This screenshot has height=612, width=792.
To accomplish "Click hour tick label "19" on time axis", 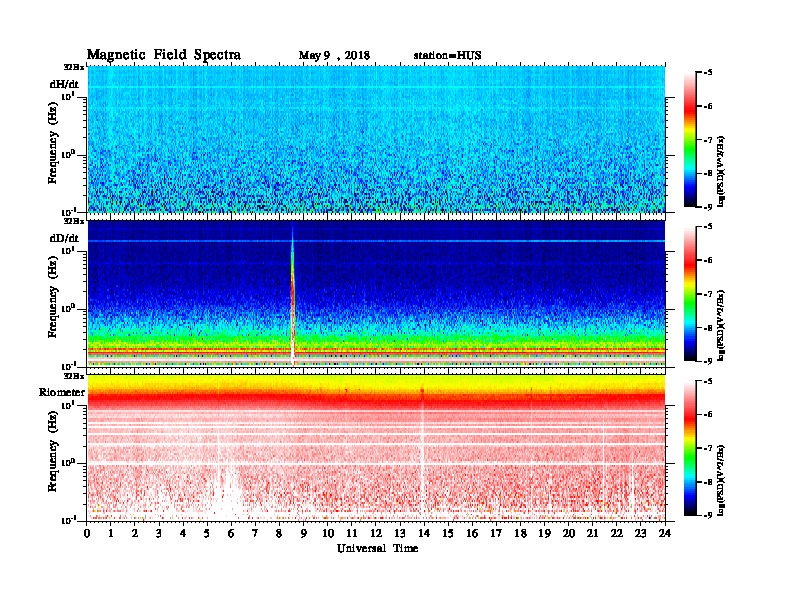I will 544,534.
